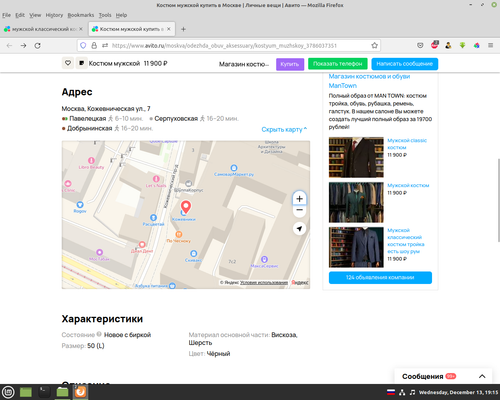Bookmark this page with the star
This screenshot has height=400, width=500.
(374, 46)
